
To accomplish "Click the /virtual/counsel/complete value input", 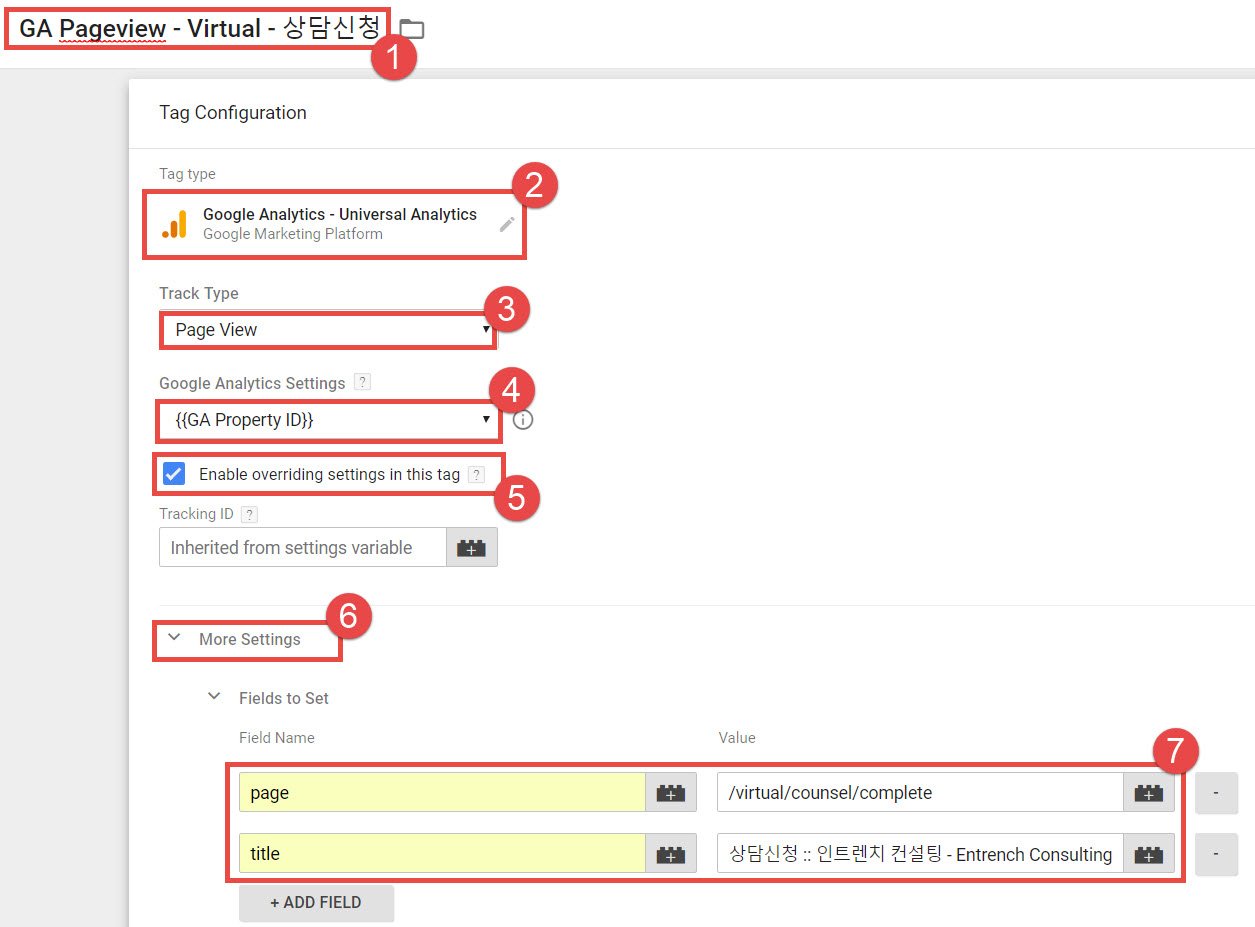I will click(921, 792).
